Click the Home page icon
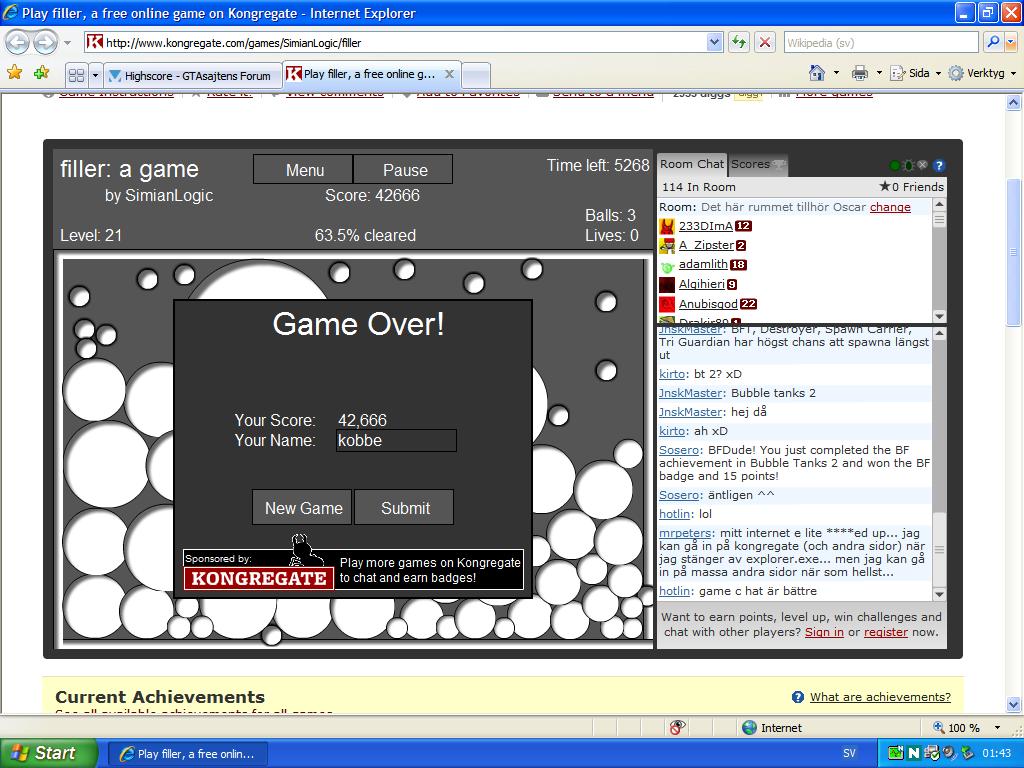The height and width of the screenshot is (768, 1024). (817, 73)
